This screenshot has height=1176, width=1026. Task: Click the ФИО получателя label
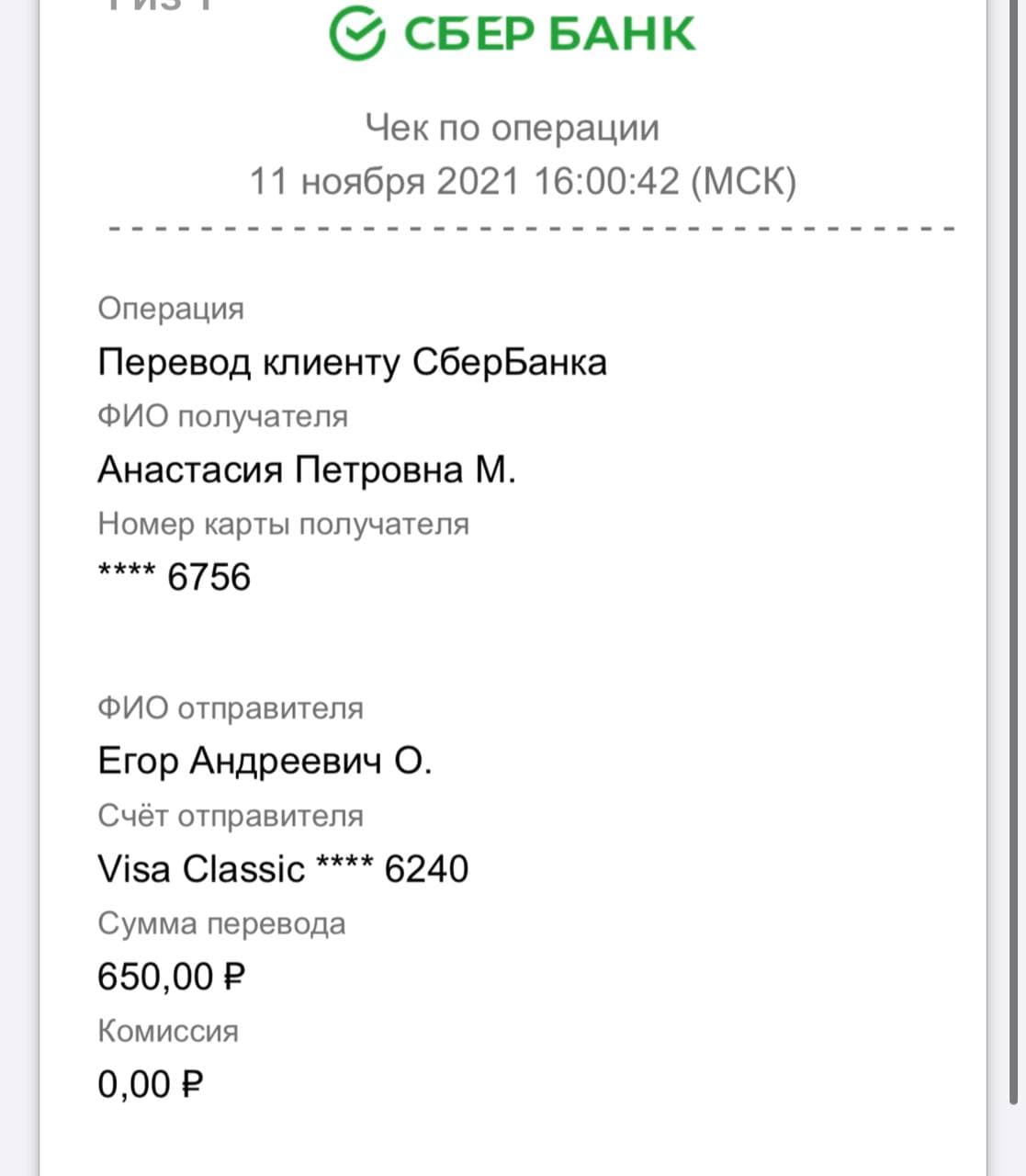point(222,417)
